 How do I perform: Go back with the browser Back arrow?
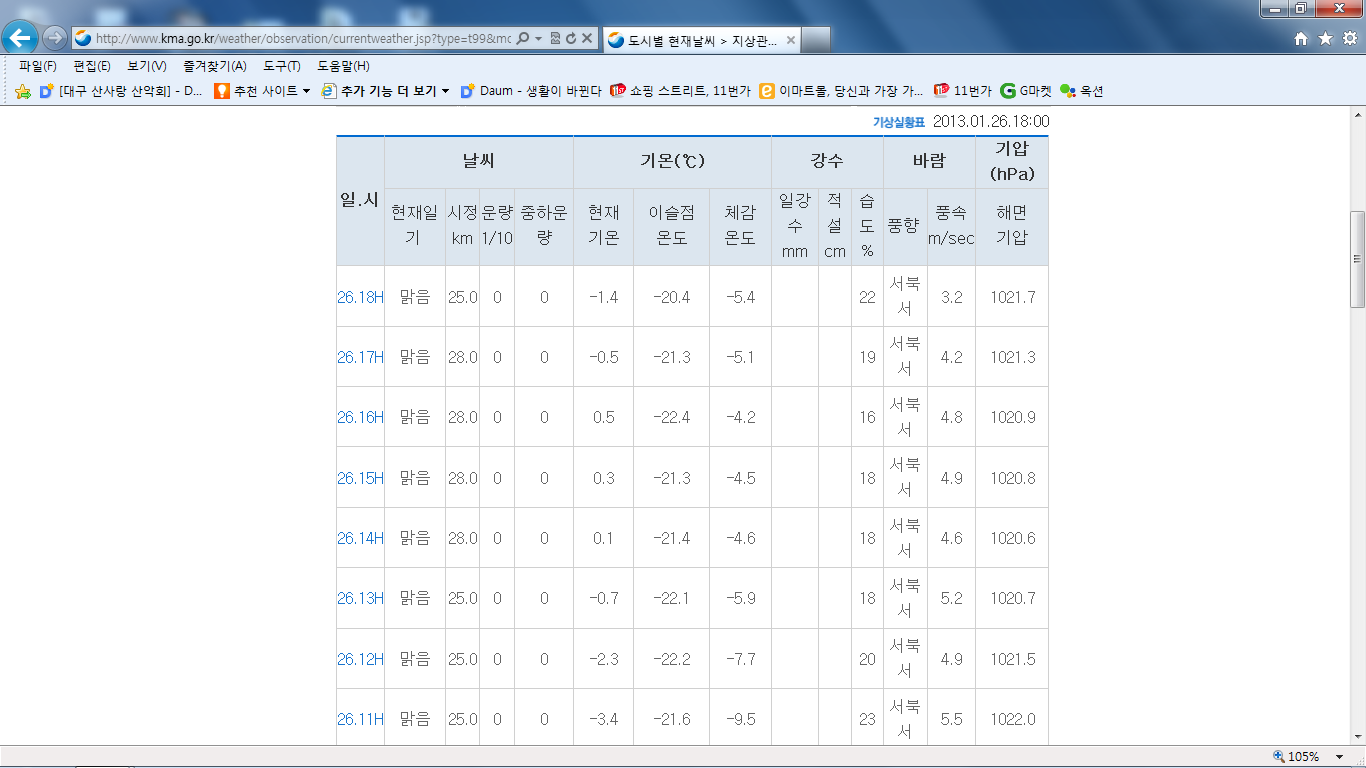(x=20, y=38)
